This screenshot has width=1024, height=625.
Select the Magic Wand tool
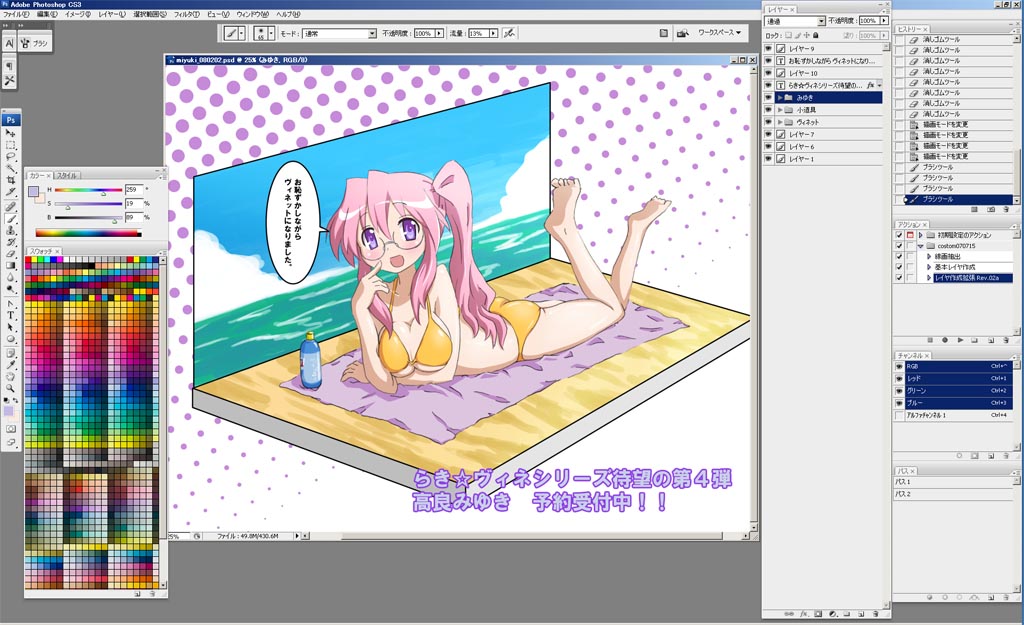pos(10,168)
